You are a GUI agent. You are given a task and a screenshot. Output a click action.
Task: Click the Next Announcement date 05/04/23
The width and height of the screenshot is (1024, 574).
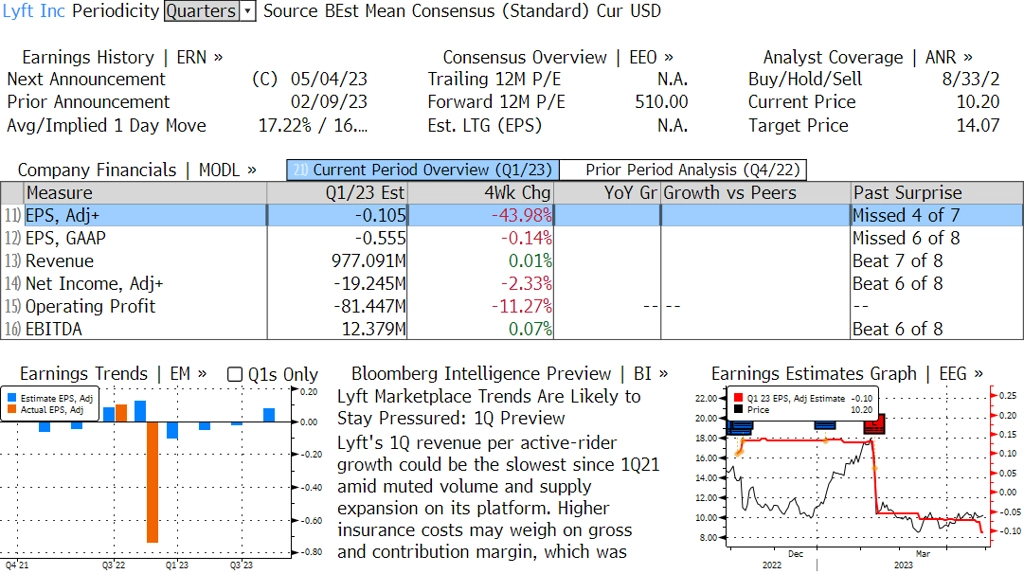[328, 79]
